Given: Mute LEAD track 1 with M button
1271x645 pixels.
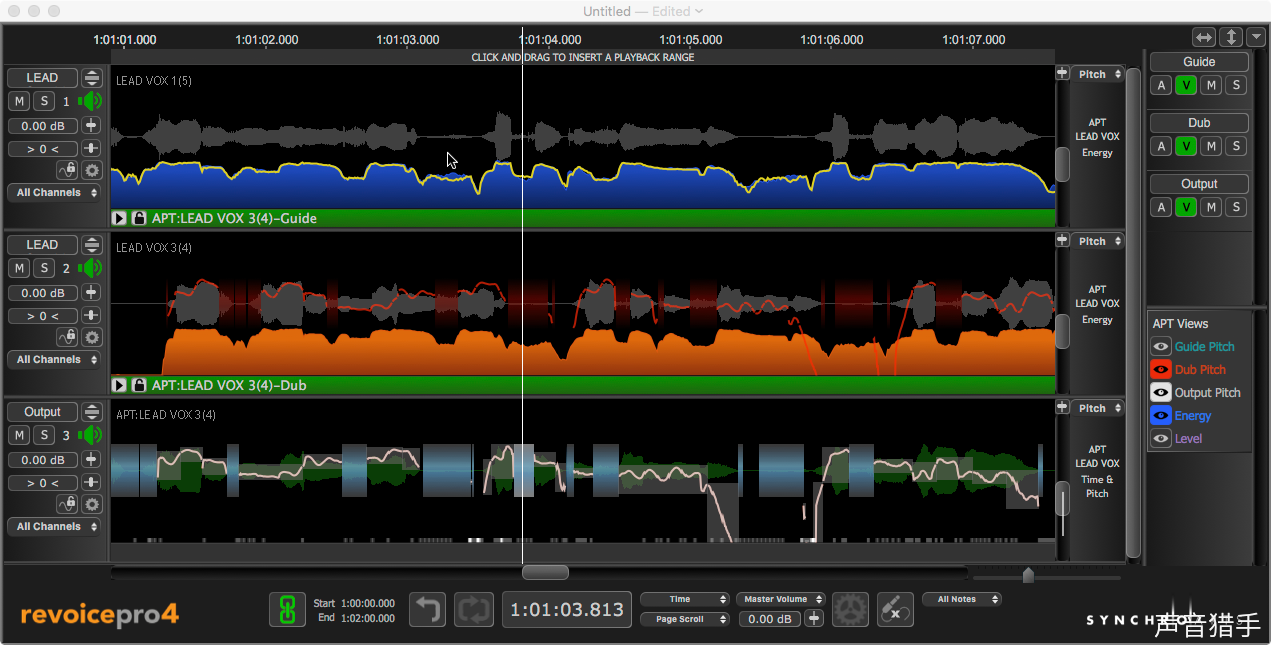Looking at the screenshot, I should coord(19,101).
